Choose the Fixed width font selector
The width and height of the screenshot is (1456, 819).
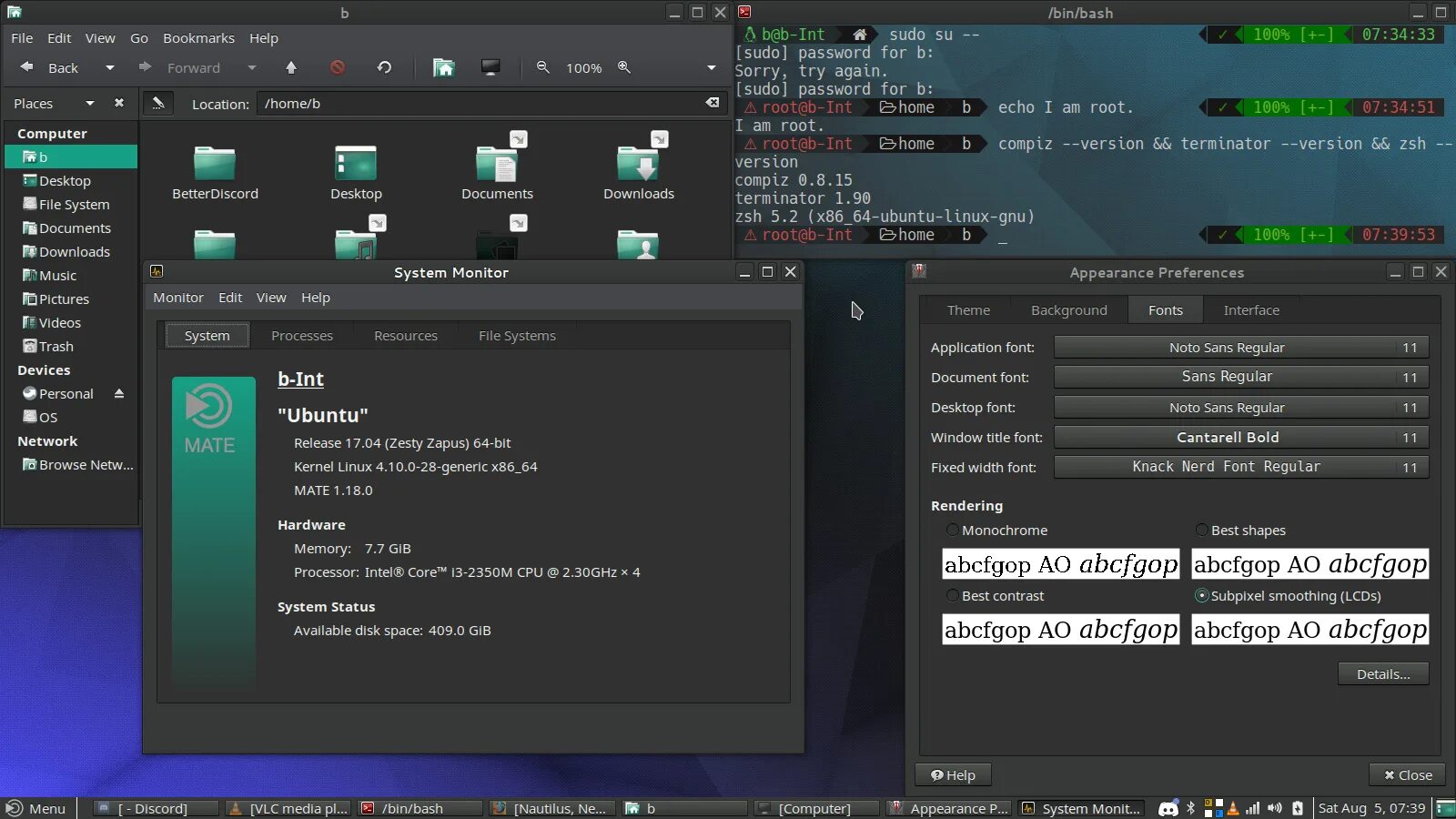click(x=1241, y=467)
